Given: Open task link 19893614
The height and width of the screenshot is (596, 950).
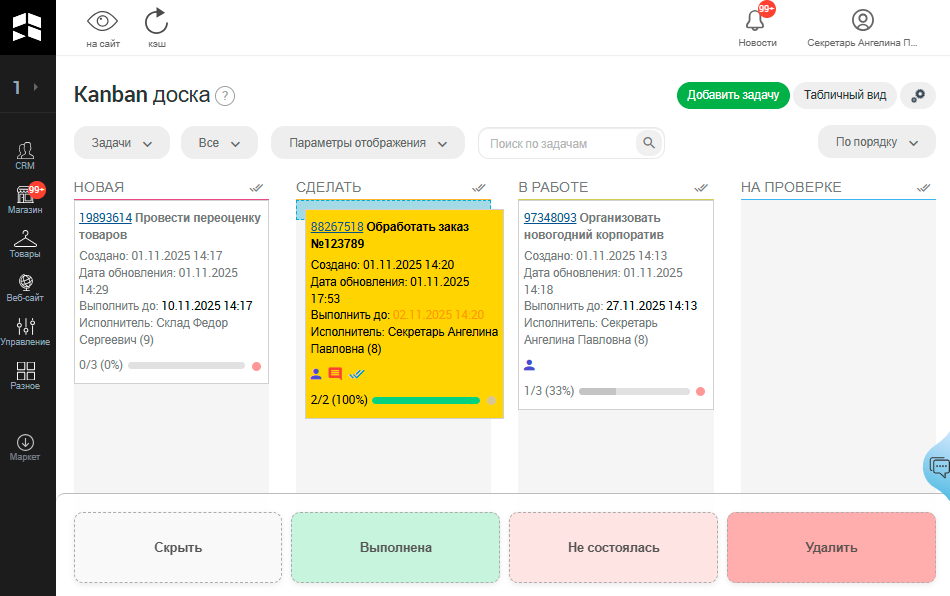Looking at the screenshot, I should click(105, 217).
